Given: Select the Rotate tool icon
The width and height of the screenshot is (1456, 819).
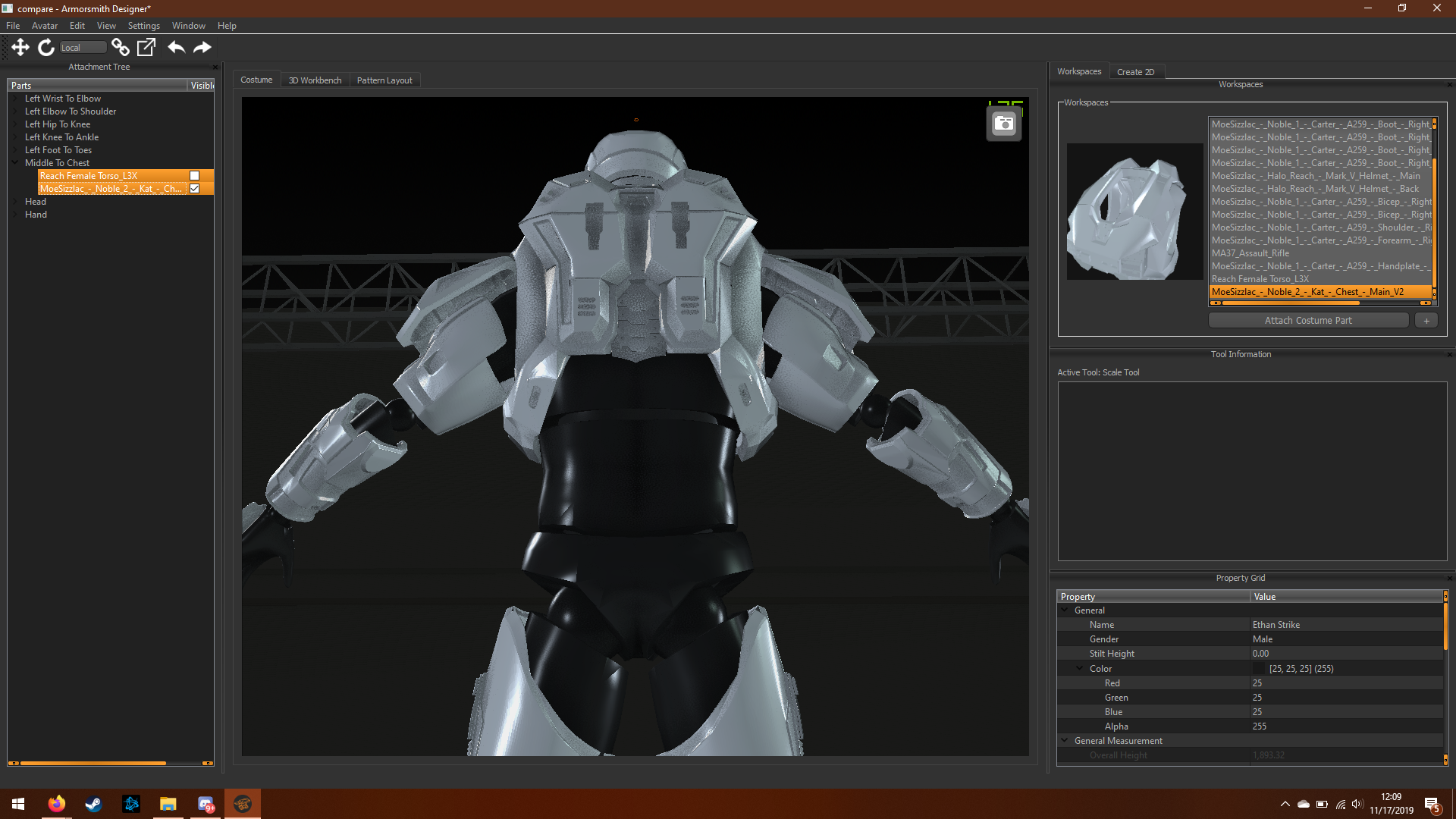Looking at the screenshot, I should click(x=46, y=47).
